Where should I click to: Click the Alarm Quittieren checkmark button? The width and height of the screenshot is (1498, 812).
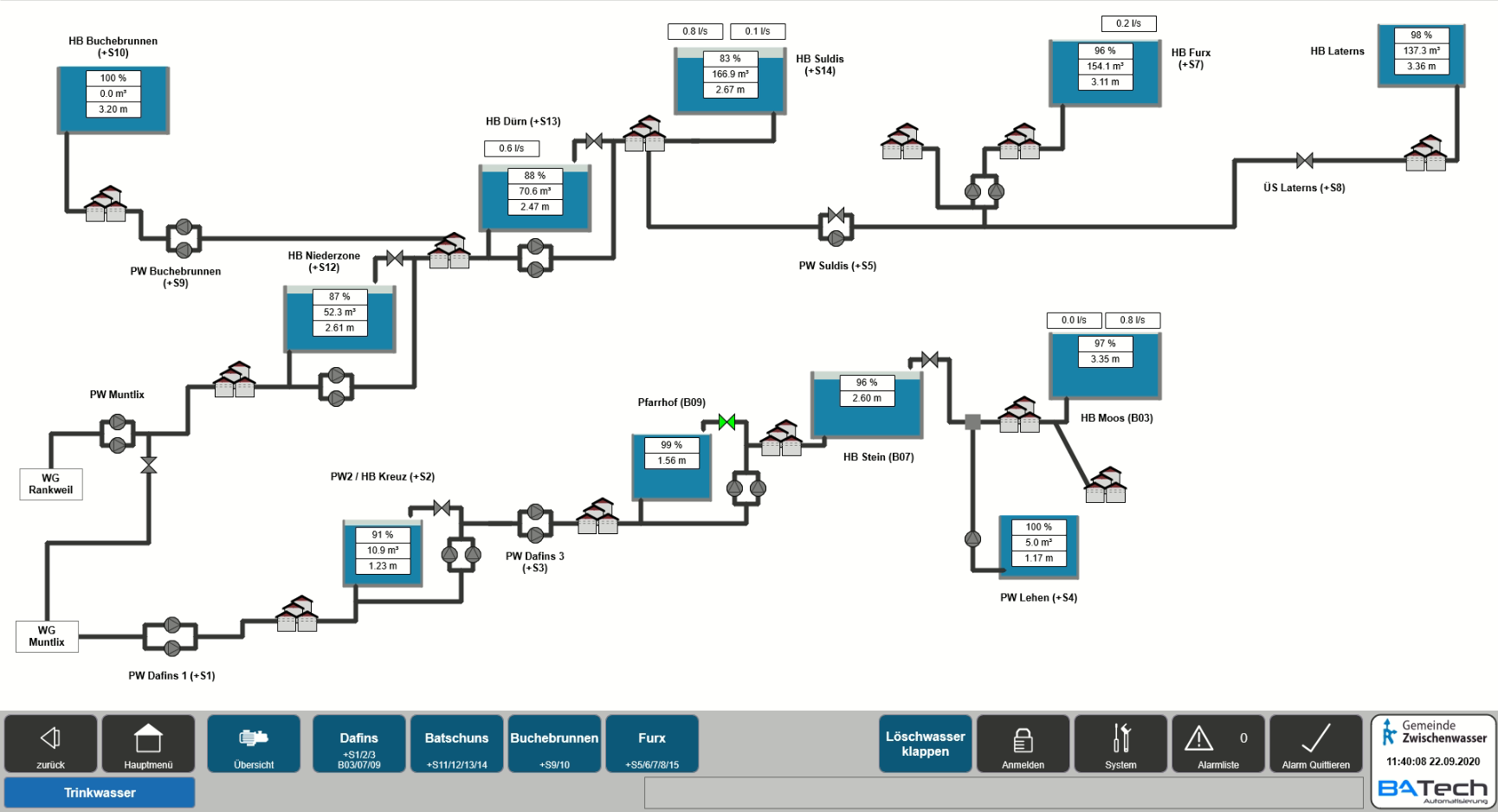coord(1316,743)
